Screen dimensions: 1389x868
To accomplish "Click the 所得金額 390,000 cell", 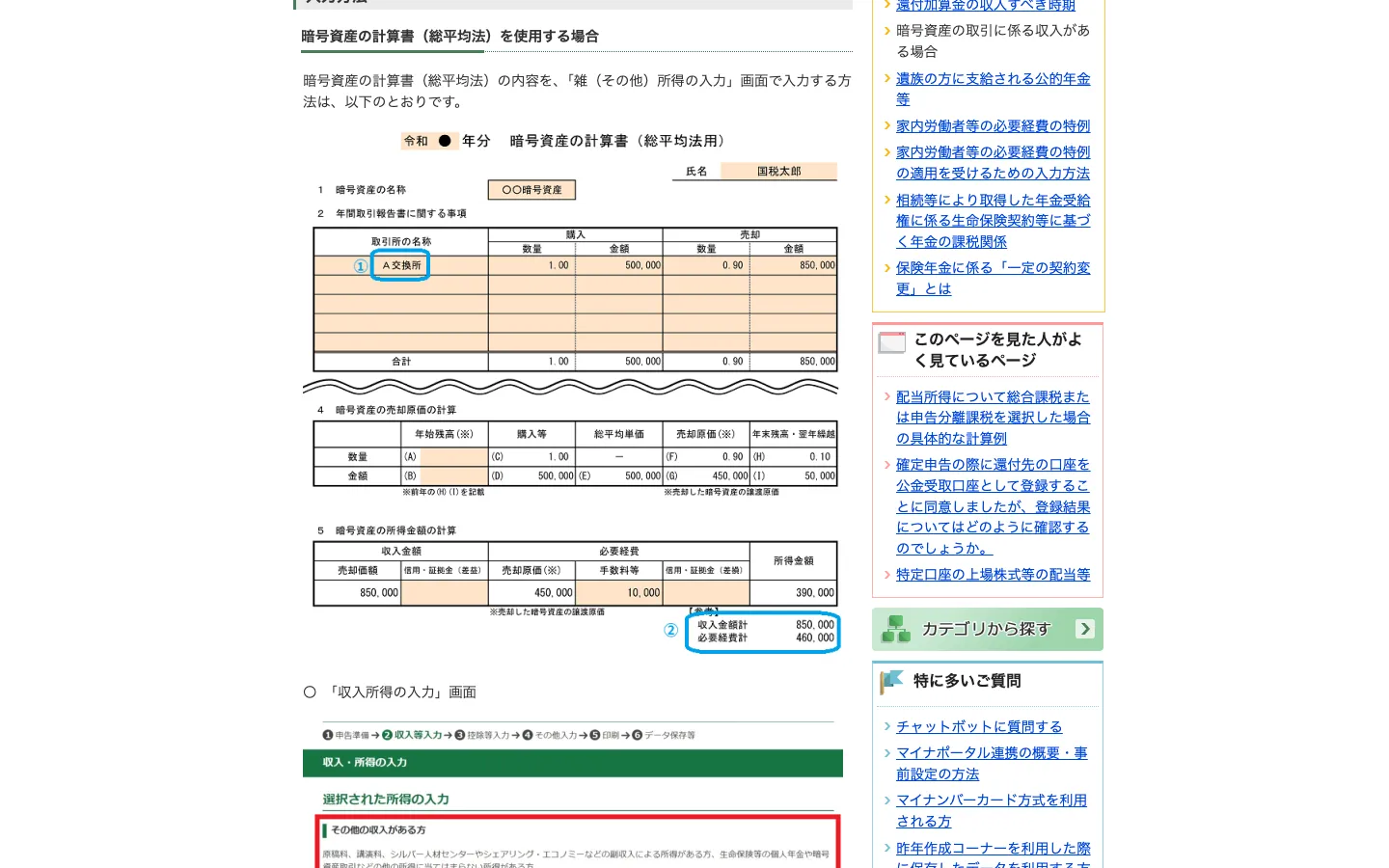I will click(793, 593).
